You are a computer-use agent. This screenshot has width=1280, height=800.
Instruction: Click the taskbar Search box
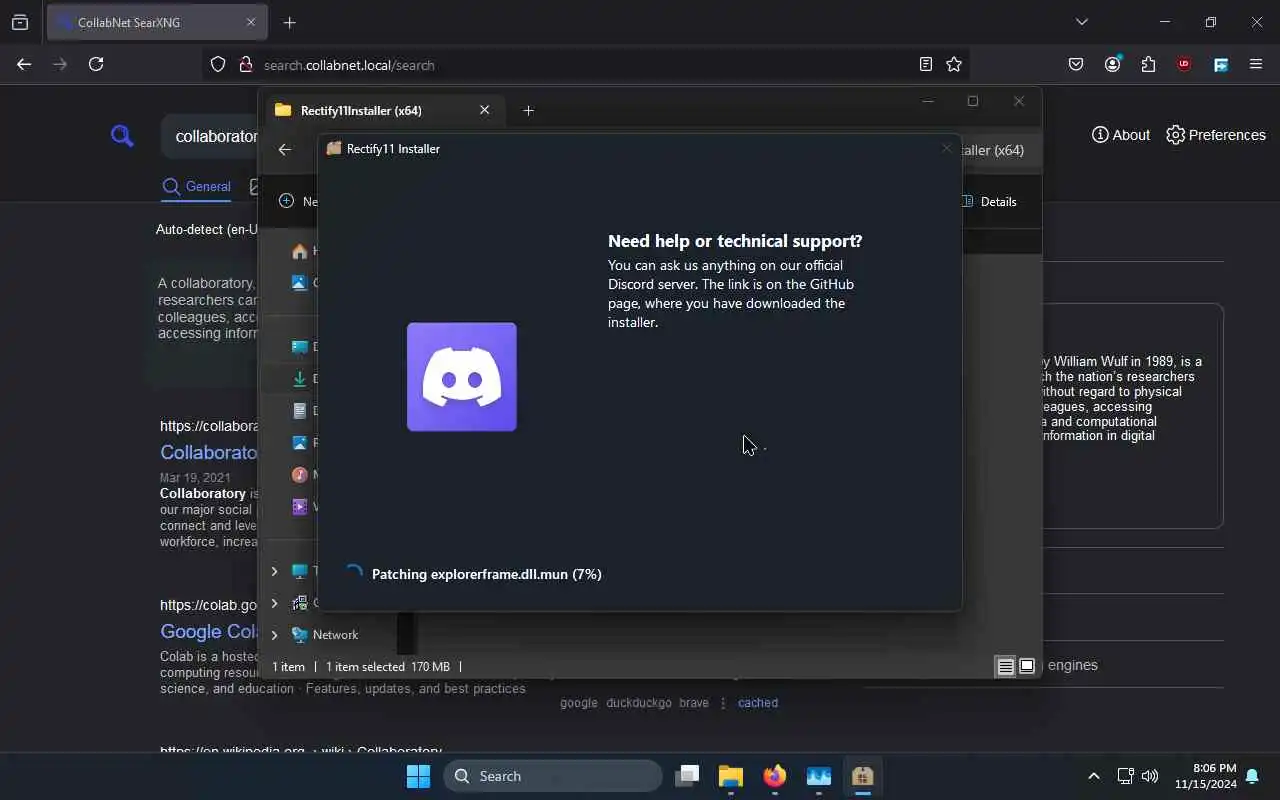(552, 776)
